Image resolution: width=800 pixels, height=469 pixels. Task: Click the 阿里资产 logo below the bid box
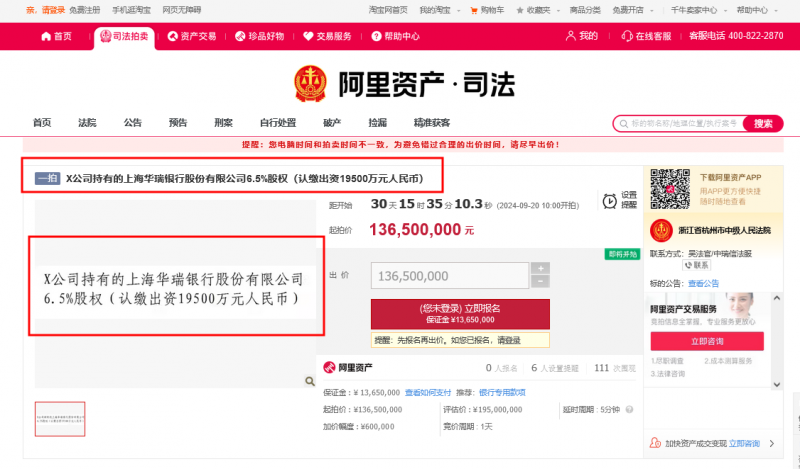point(348,367)
